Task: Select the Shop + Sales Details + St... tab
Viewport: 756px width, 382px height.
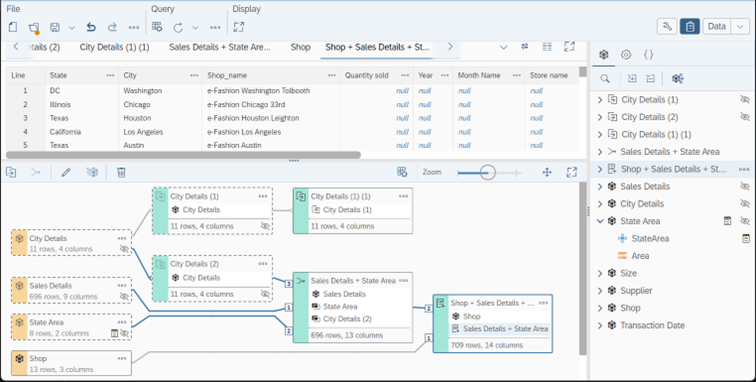Action: [x=377, y=47]
